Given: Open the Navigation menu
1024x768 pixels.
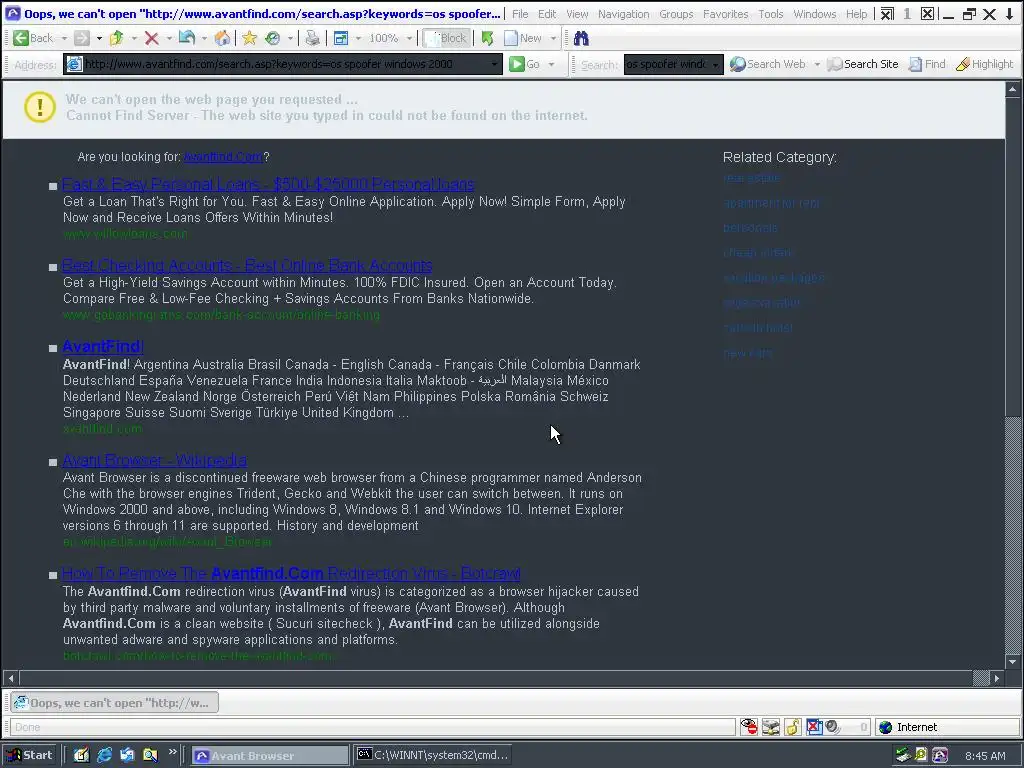Looking at the screenshot, I should click(x=624, y=14).
